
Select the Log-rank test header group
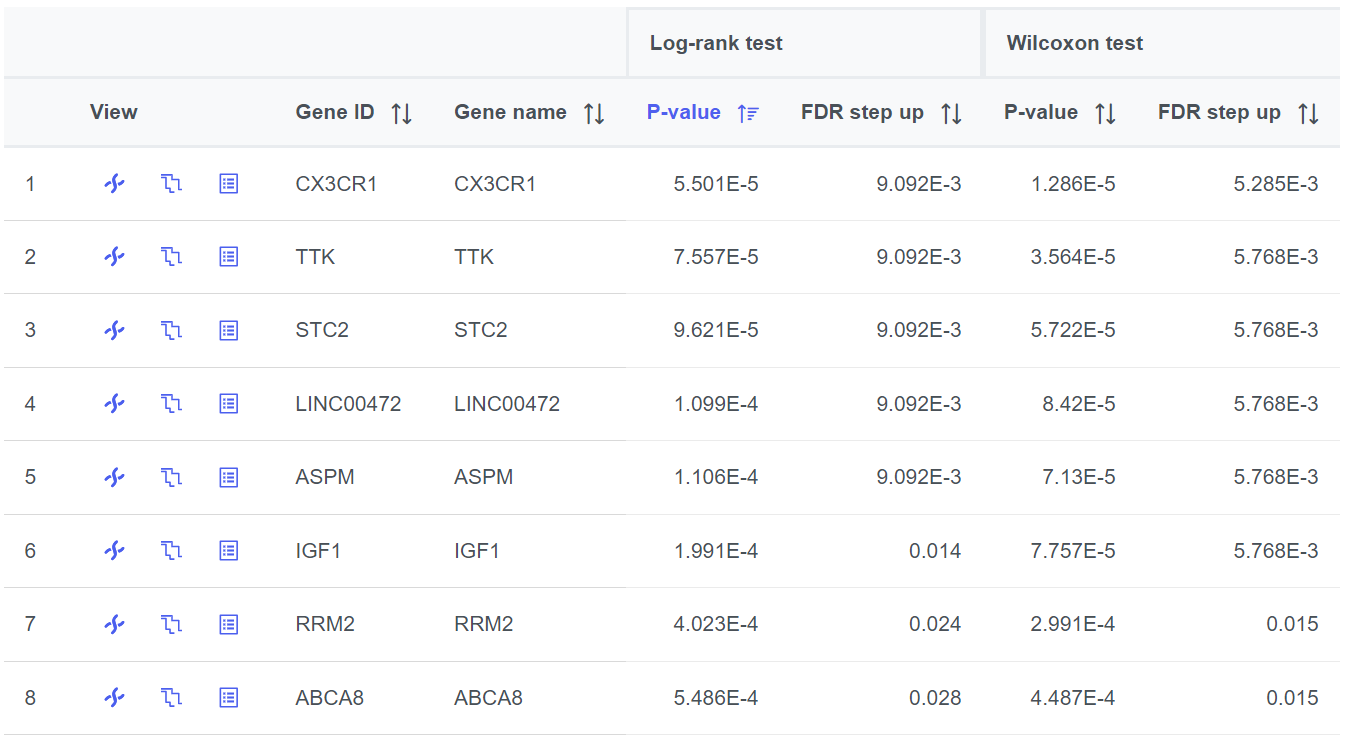pos(716,43)
